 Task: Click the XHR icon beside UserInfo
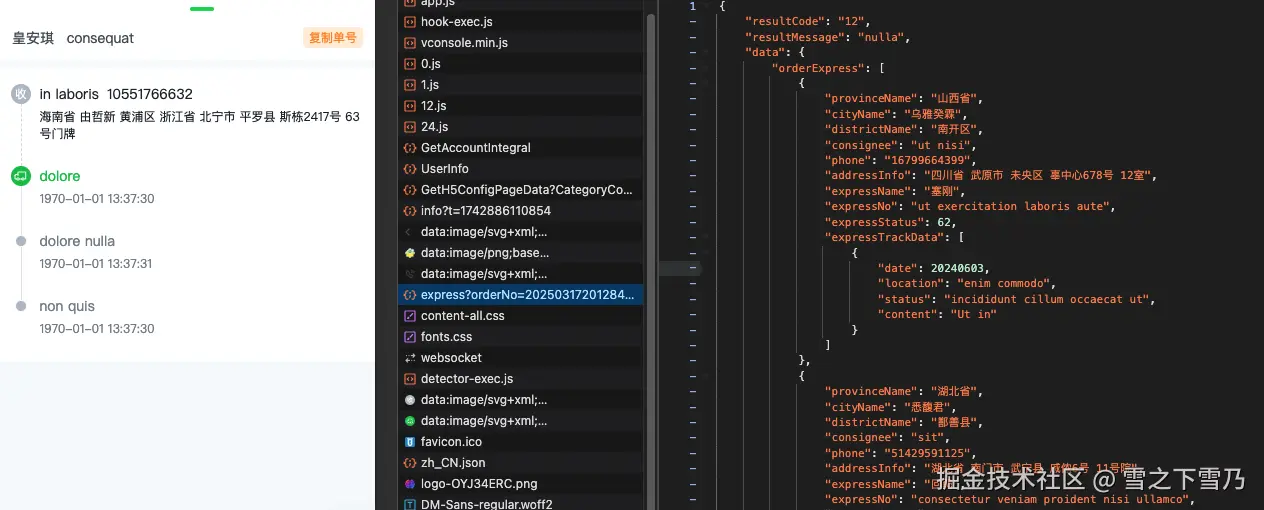410,168
